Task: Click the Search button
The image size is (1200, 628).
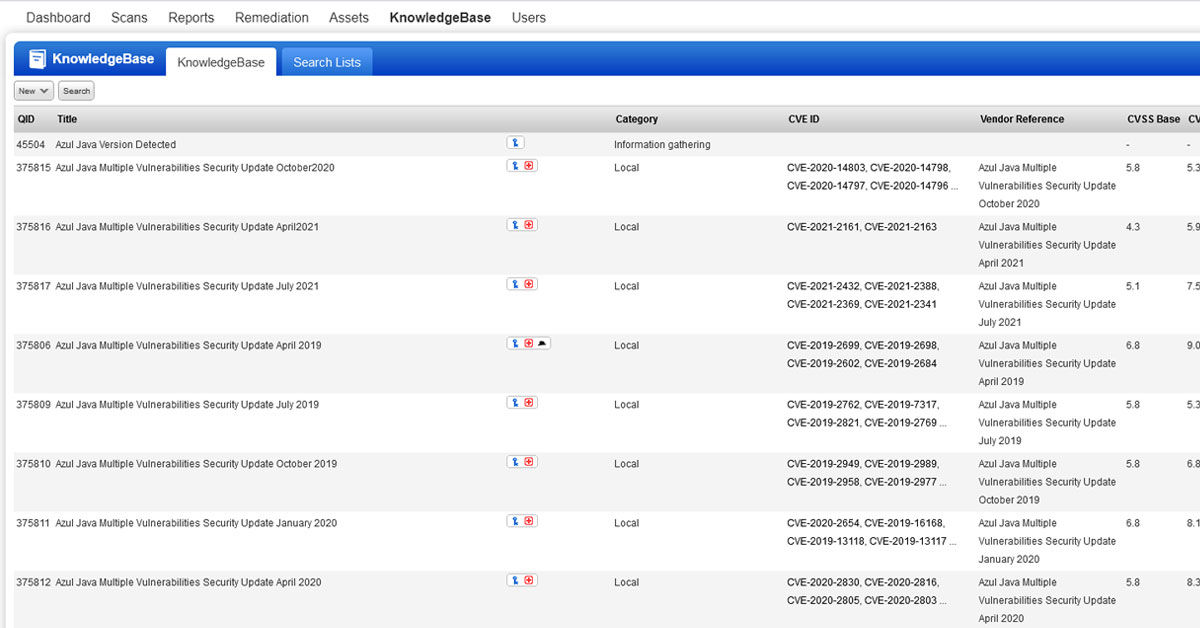Action: (76, 90)
